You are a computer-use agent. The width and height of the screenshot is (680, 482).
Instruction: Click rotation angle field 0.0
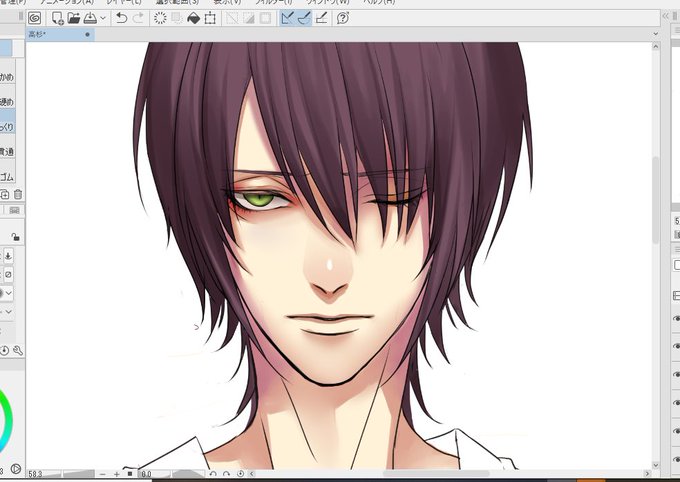pyautogui.click(x=154, y=474)
